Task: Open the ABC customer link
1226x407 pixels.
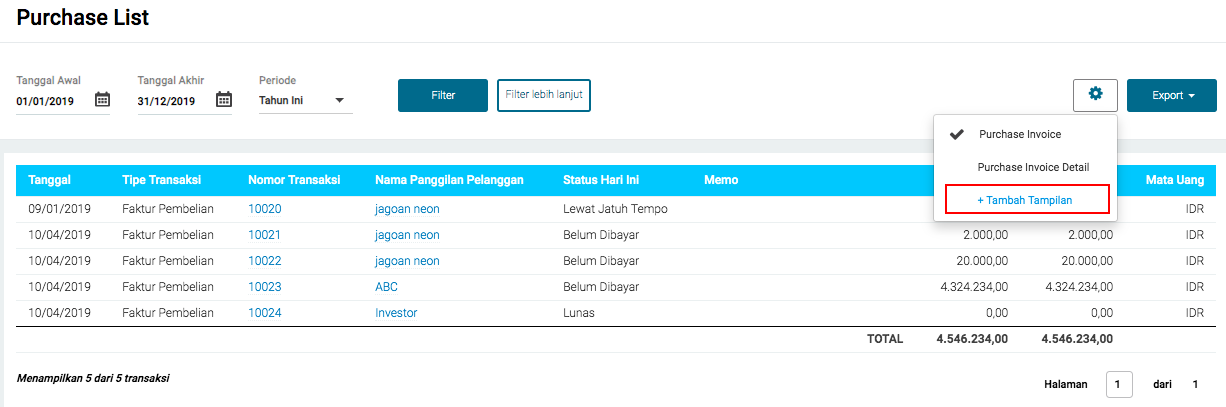Action: point(387,287)
